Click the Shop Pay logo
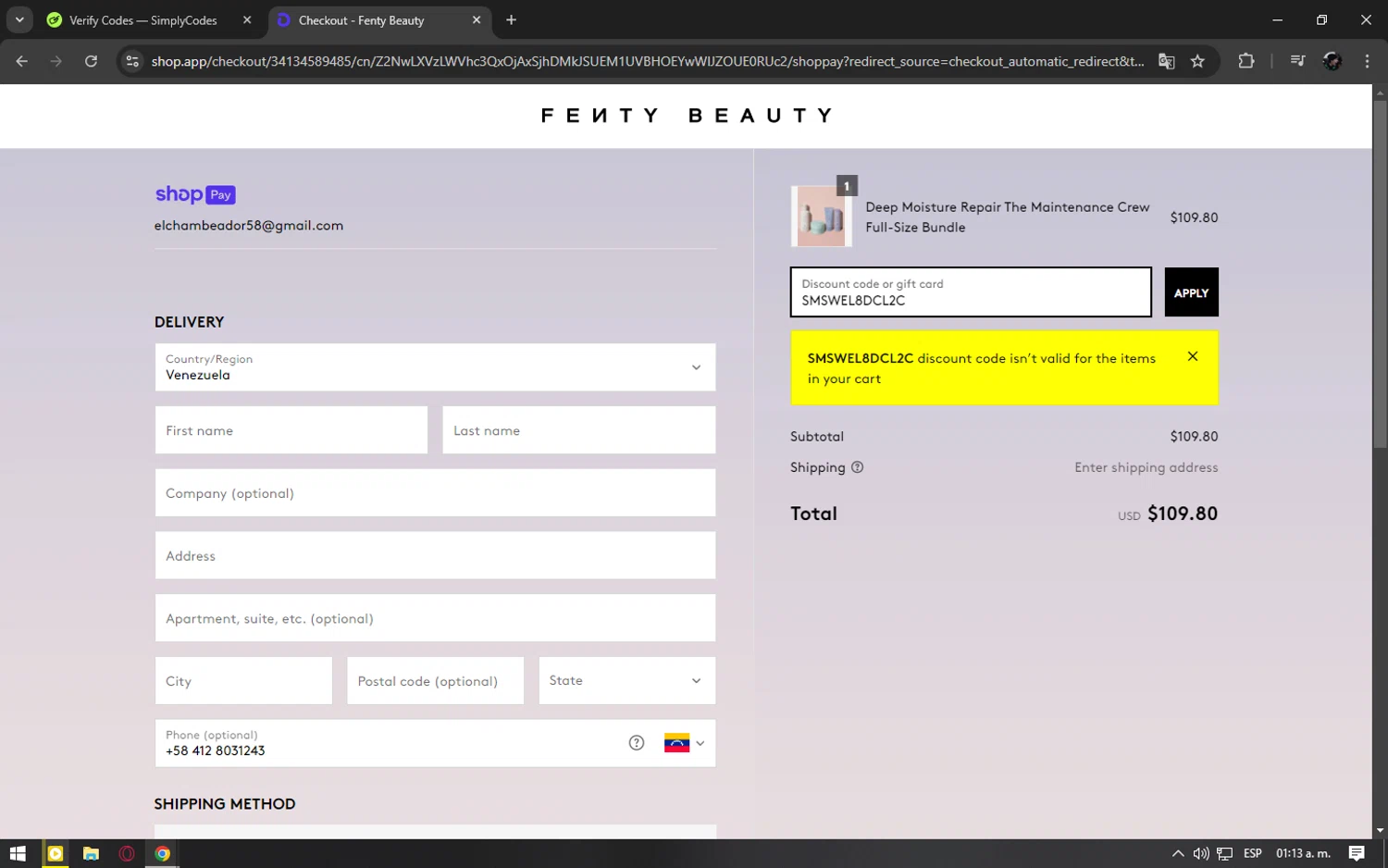The image size is (1388, 868). (x=194, y=194)
